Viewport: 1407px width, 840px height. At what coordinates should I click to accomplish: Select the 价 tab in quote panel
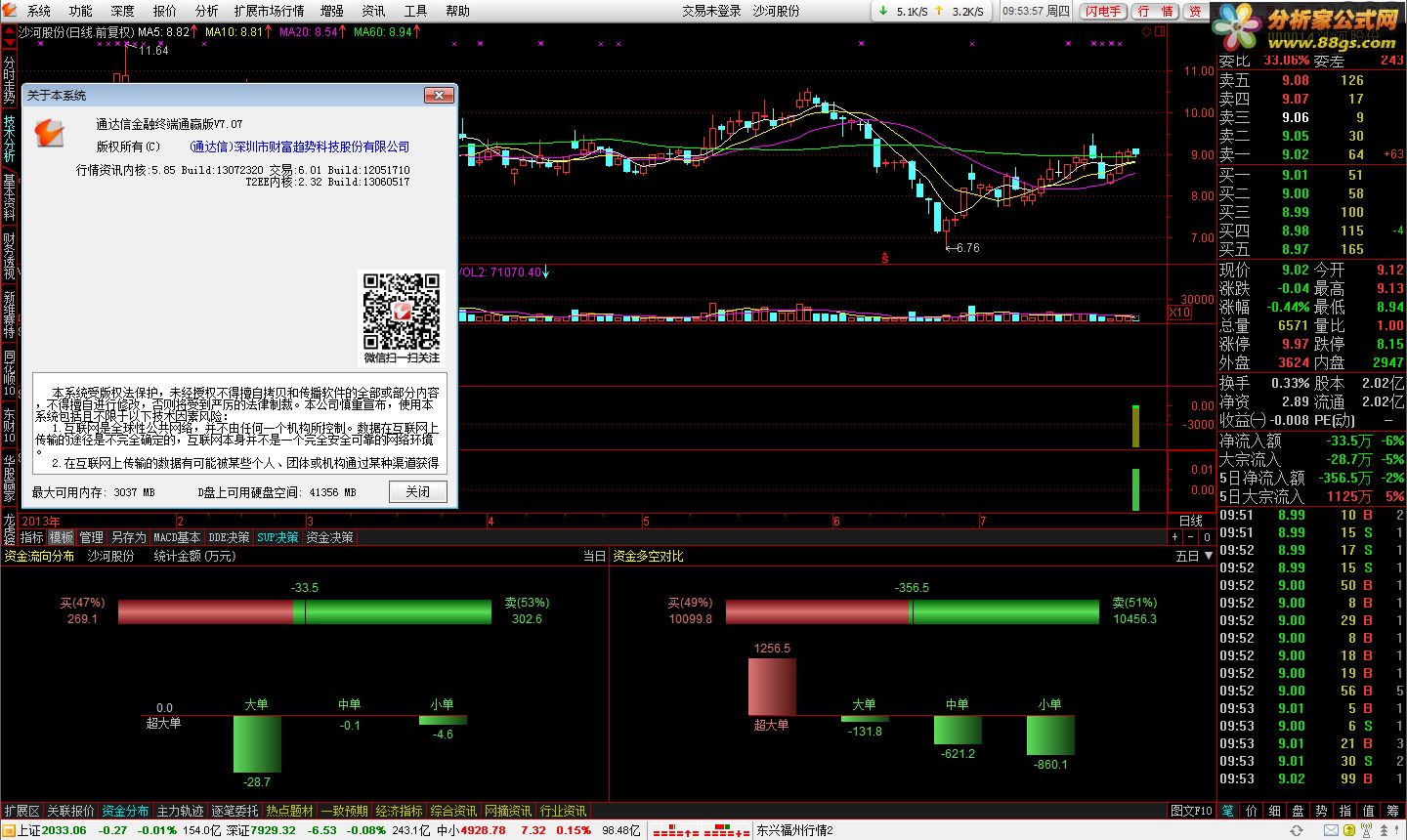pos(1252,811)
